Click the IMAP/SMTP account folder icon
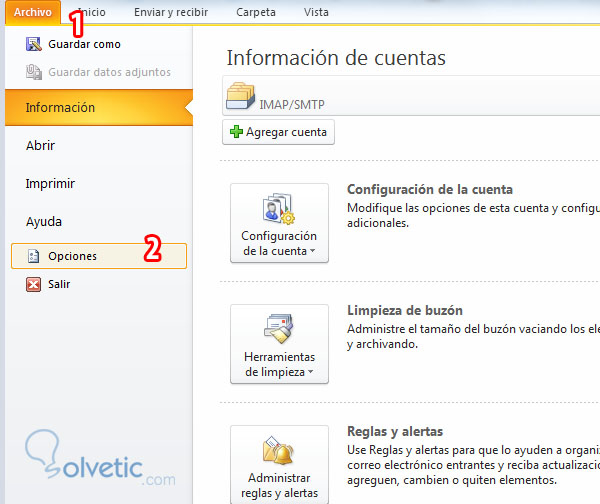The height and width of the screenshot is (504, 600). click(240, 96)
